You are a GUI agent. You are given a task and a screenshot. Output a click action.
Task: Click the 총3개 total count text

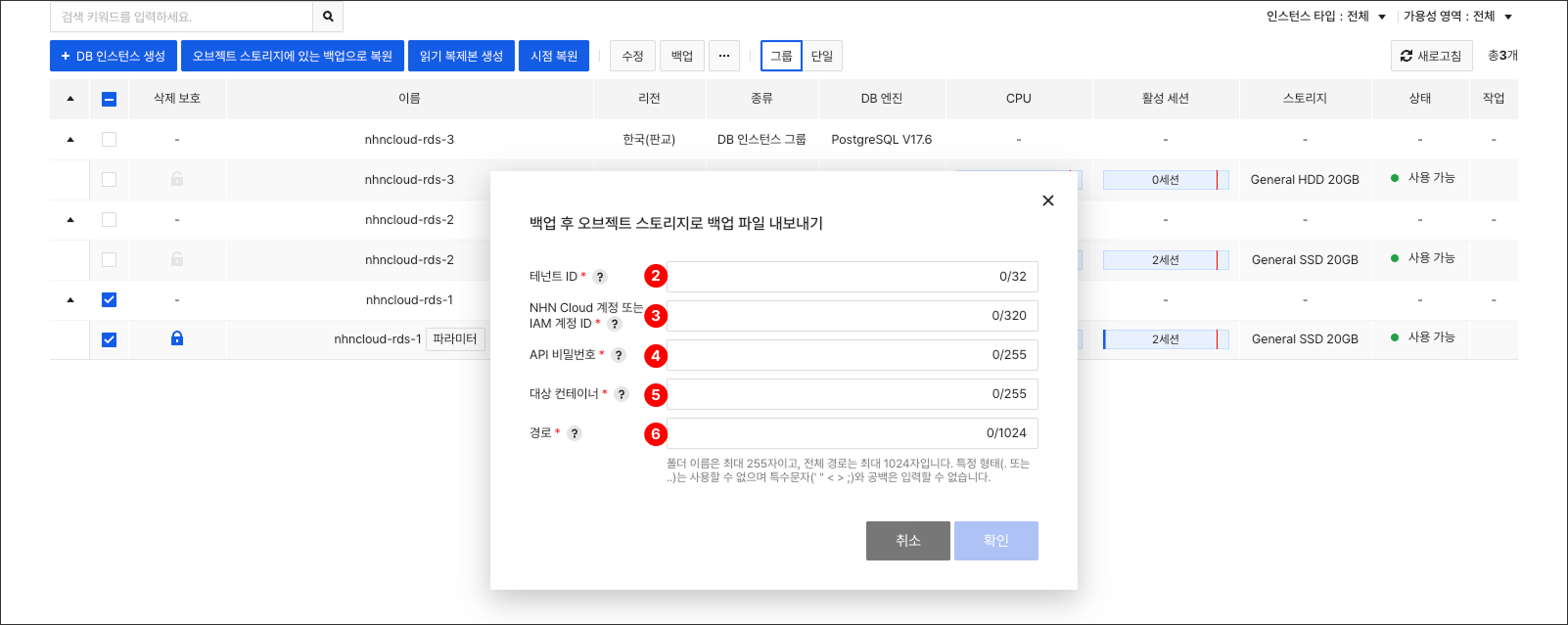1502,56
